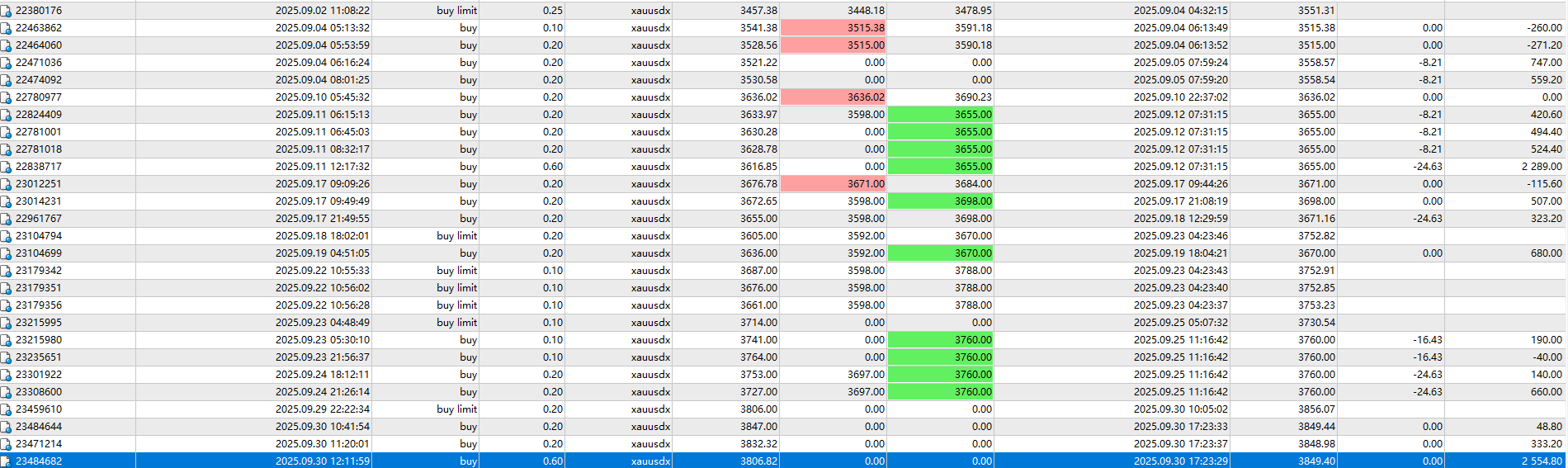1568x468 pixels.
Task: Click the profit value 747.00
Action: tap(1547, 63)
